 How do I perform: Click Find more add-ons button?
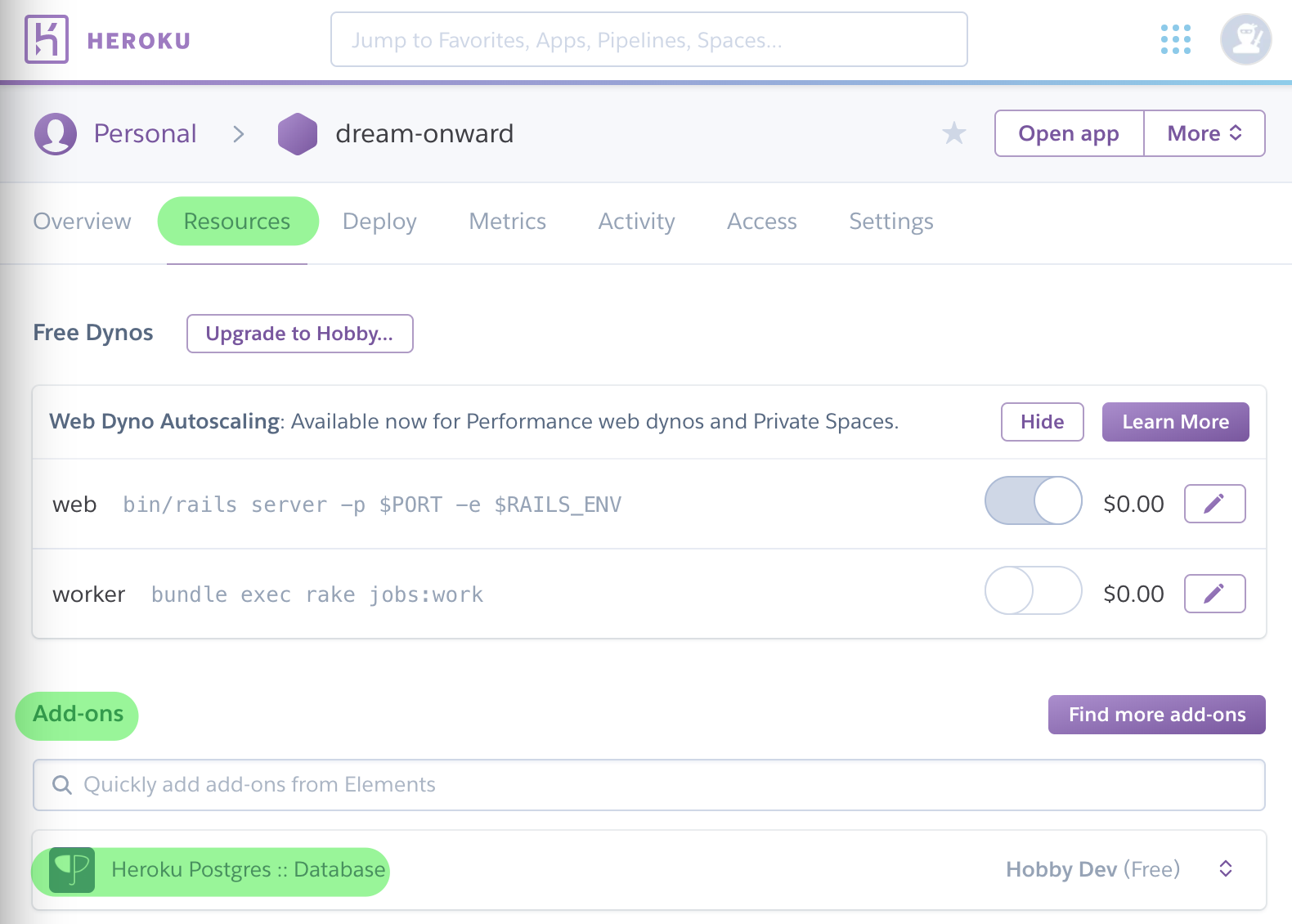1157,715
